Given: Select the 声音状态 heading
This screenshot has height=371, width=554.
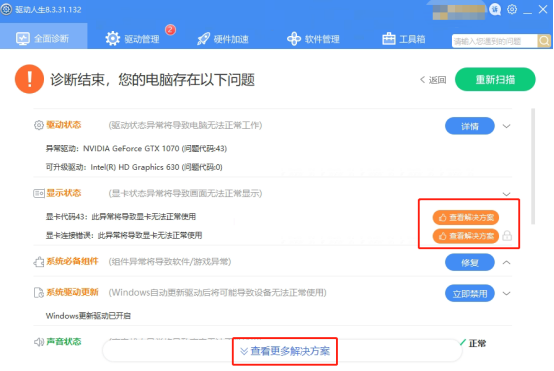Looking at the screenshot, I should point(64,342).
